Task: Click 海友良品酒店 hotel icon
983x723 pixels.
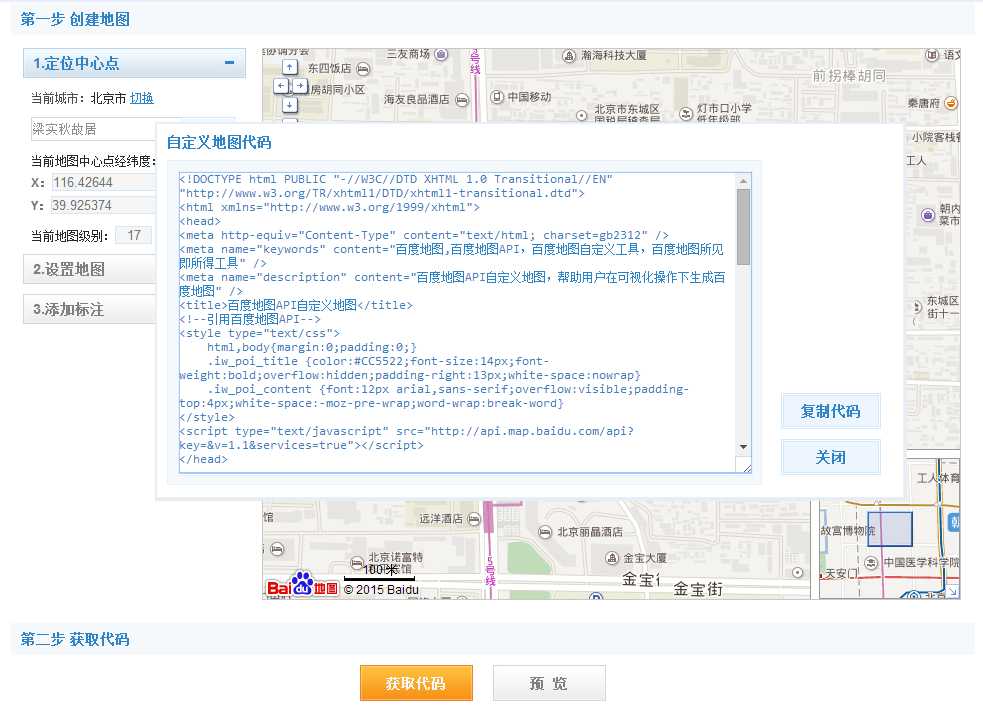Action: click(462, 100)
